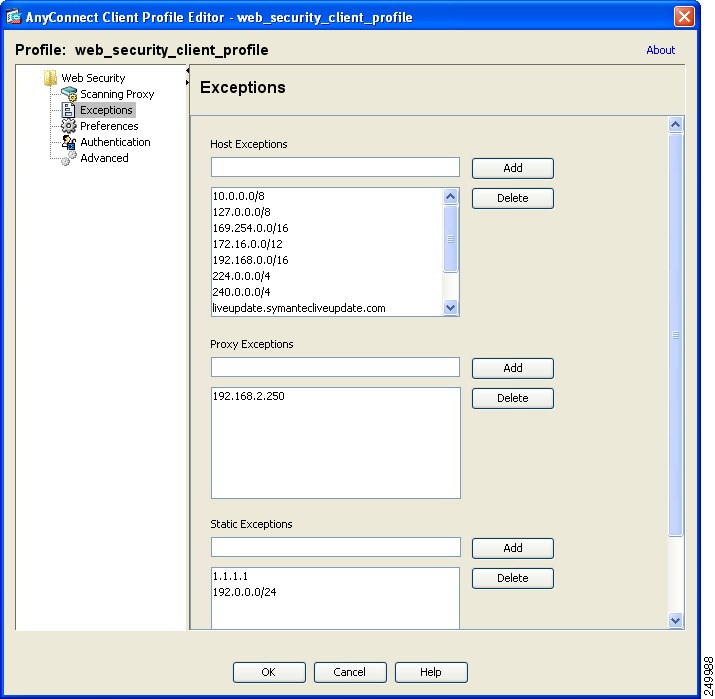Select 240.0.0.0/4 host entry
This screenshot has width=715, height=699.
327,292
